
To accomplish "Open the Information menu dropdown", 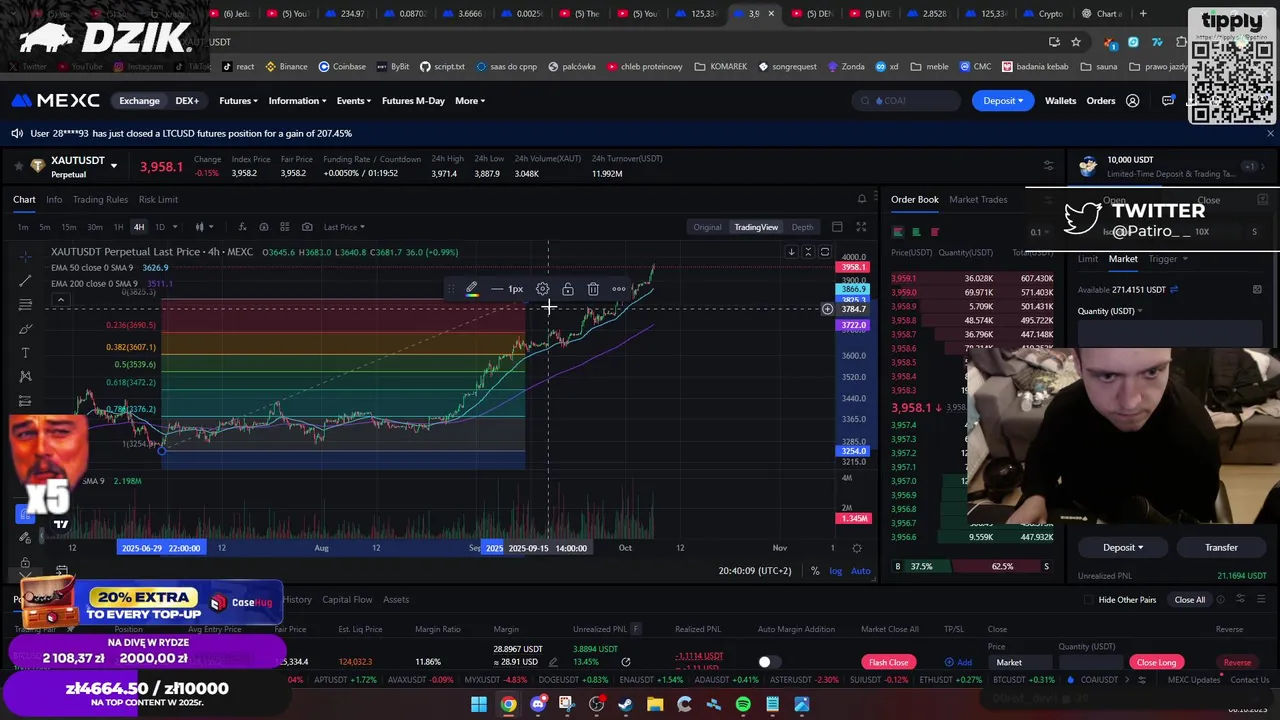I will point(297,101).
